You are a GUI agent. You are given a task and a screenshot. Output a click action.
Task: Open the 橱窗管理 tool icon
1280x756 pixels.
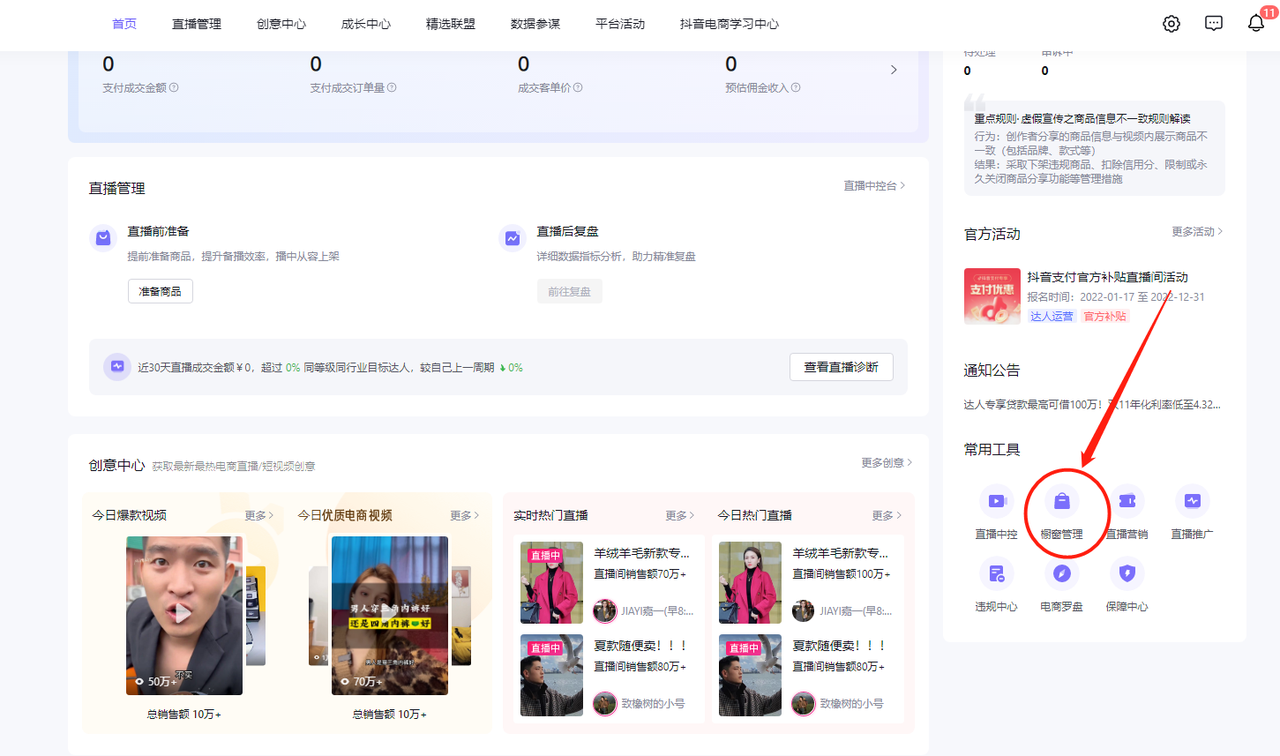click(1061, 501)
